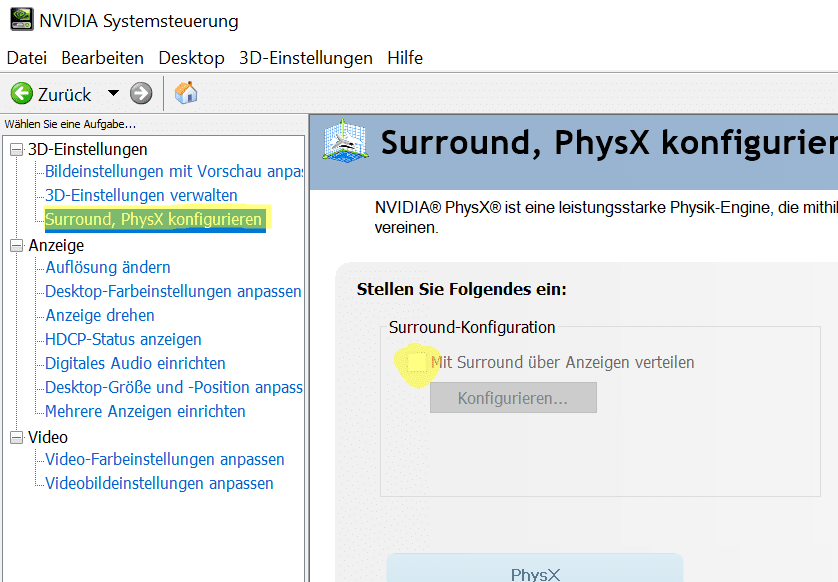Open HDCP-Status anzeigen
838x582 pixels.
point(123,339)
